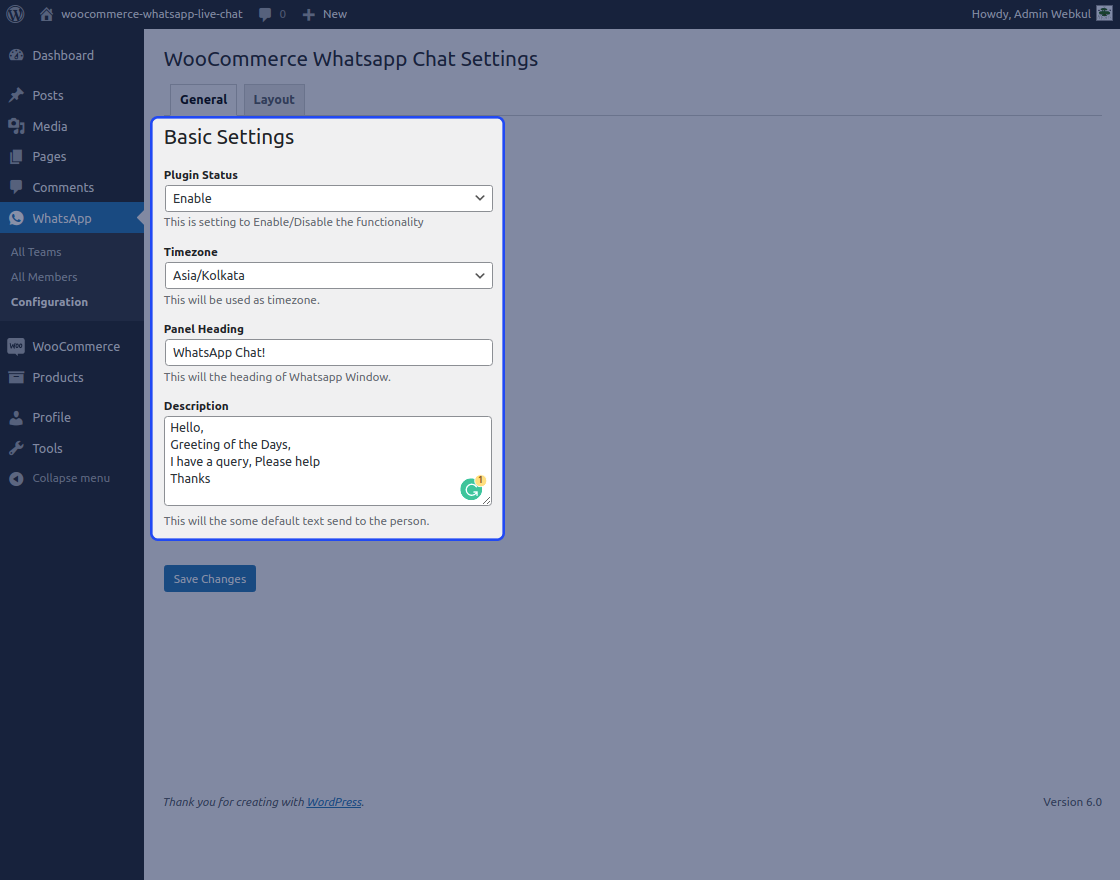Go to All Teams submenu
Image resolution: width=1120 pixels, height=880 pixels.
click(36, 252)
